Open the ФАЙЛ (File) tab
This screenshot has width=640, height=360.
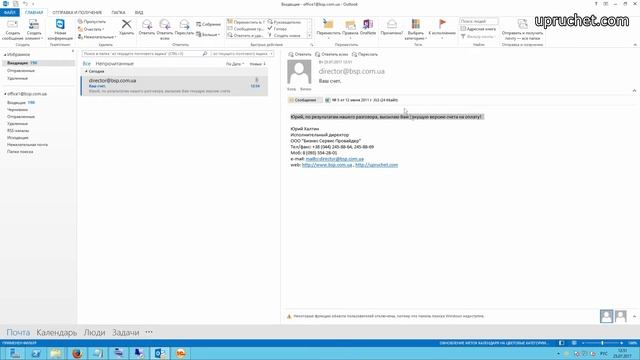[9, 13]
